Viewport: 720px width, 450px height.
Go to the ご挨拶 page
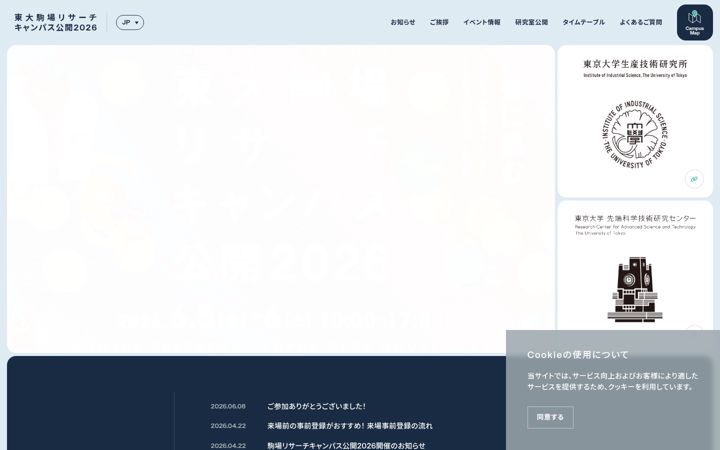pyautogui.click(x=439, y=22)
